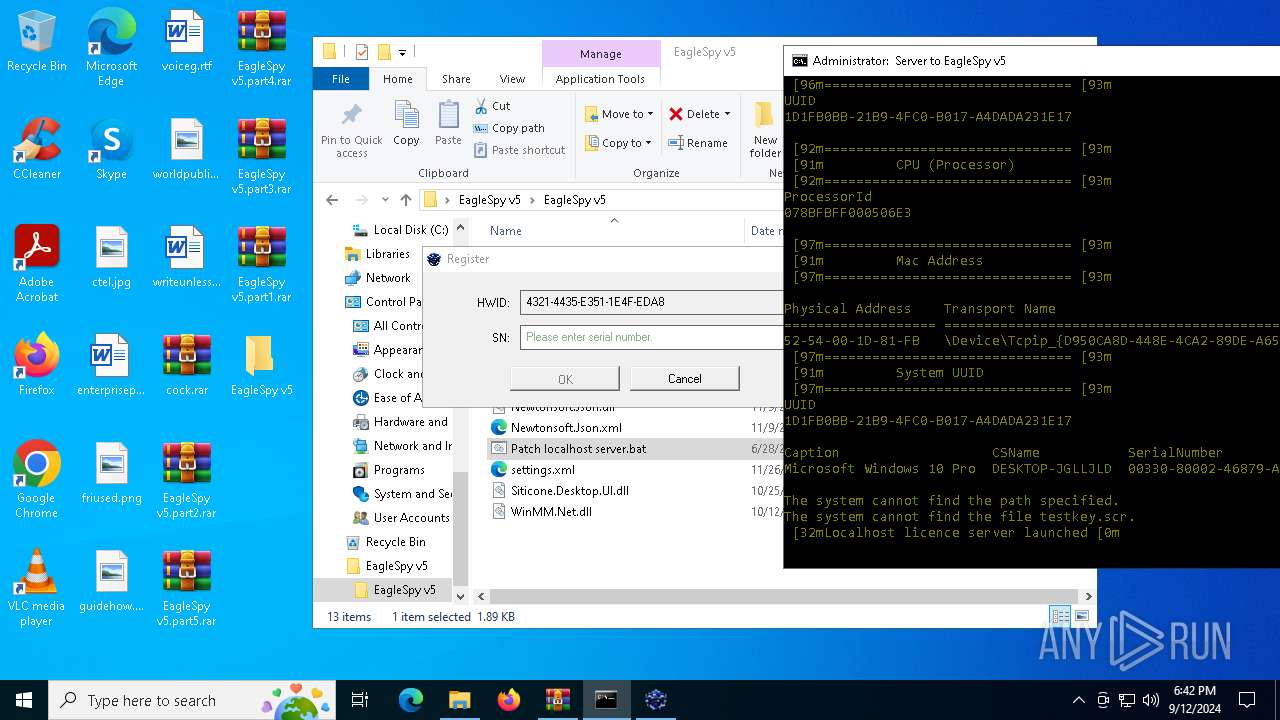Select the Newtonsoft.Json.xml file
This screenshot has width=1280, height=720.
566,428
